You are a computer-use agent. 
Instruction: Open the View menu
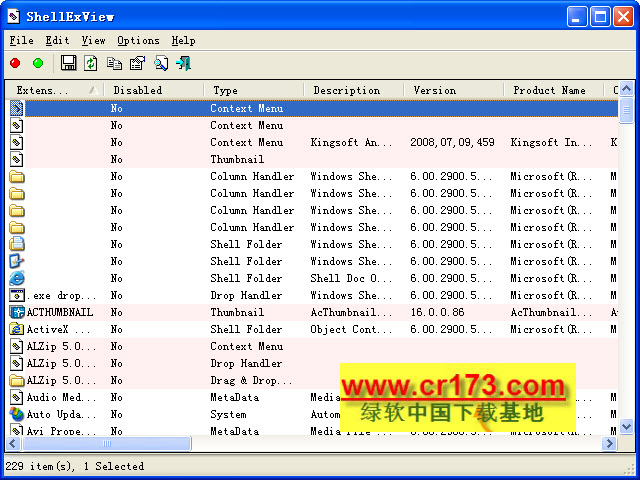point(93,40)
